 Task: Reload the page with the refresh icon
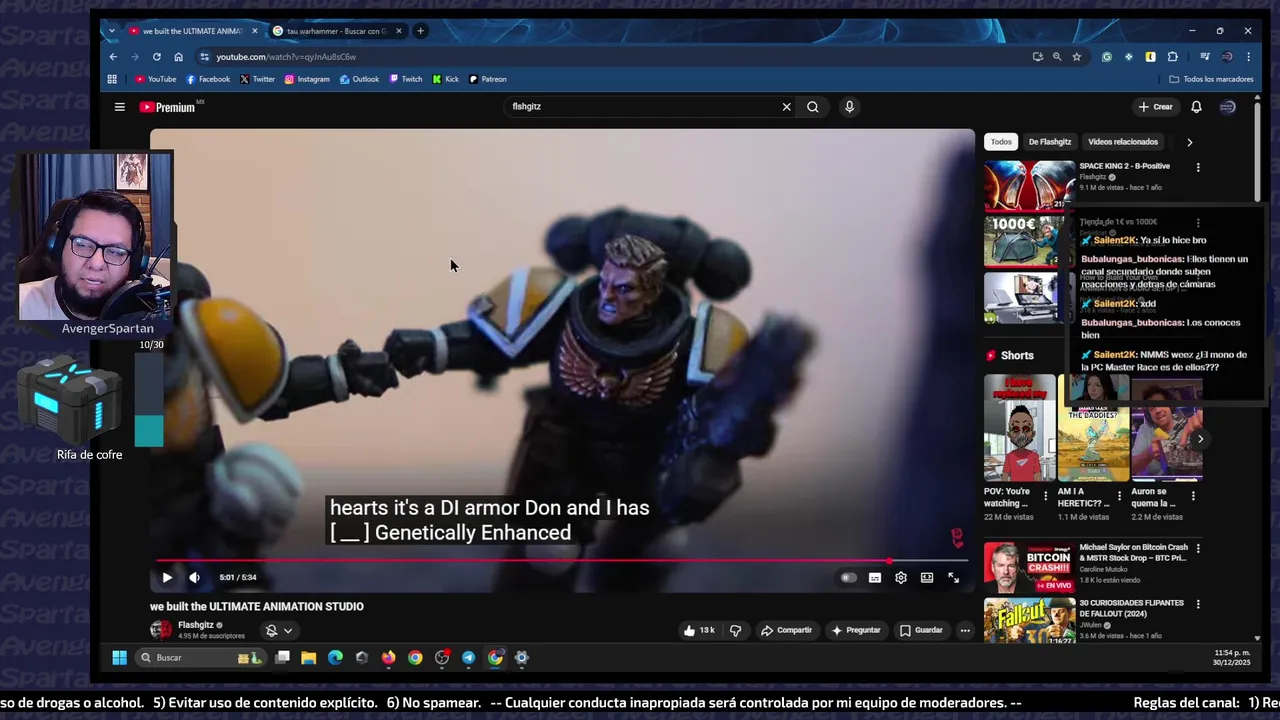coord(156,57)
